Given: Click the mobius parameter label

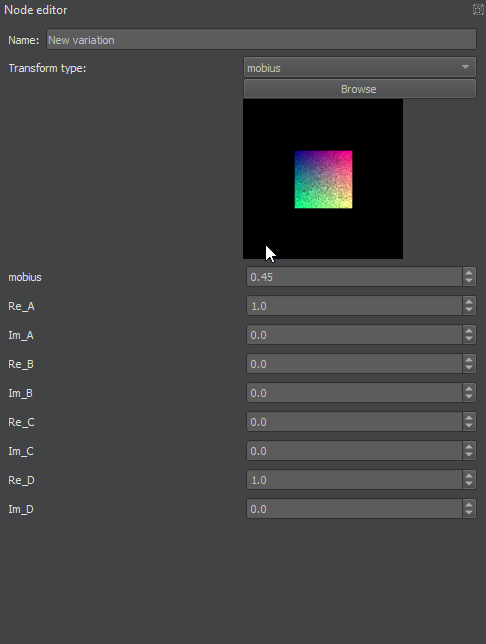Looking at the screenshot, I should click(25, 277).
